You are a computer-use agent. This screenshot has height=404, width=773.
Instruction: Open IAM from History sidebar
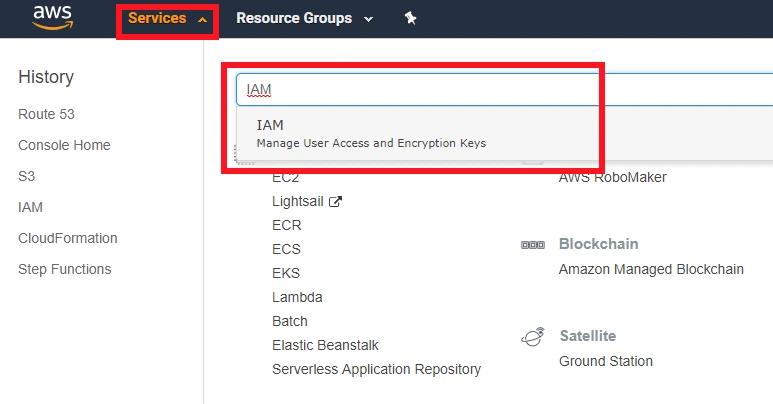[30, 207]
